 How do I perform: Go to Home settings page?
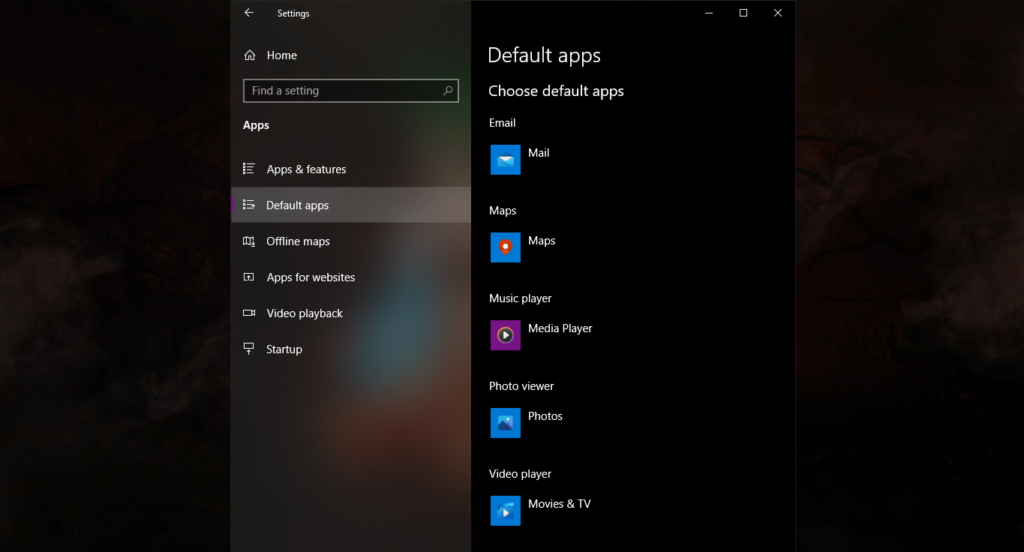tap(281, 56)
